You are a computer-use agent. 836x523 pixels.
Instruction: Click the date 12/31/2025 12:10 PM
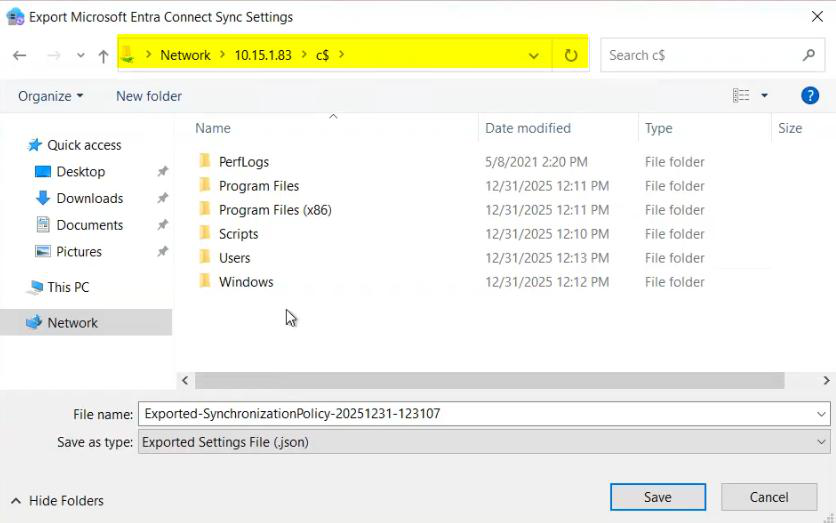[547, 234]
